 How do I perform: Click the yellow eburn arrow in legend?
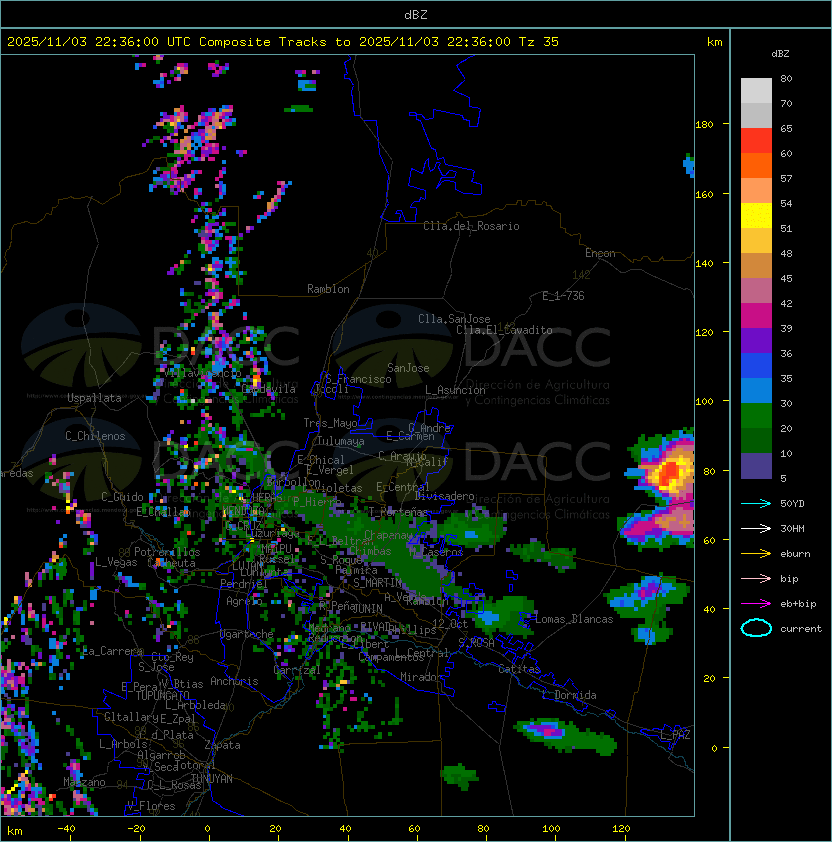pyautogui.click(x=756, y=554)
